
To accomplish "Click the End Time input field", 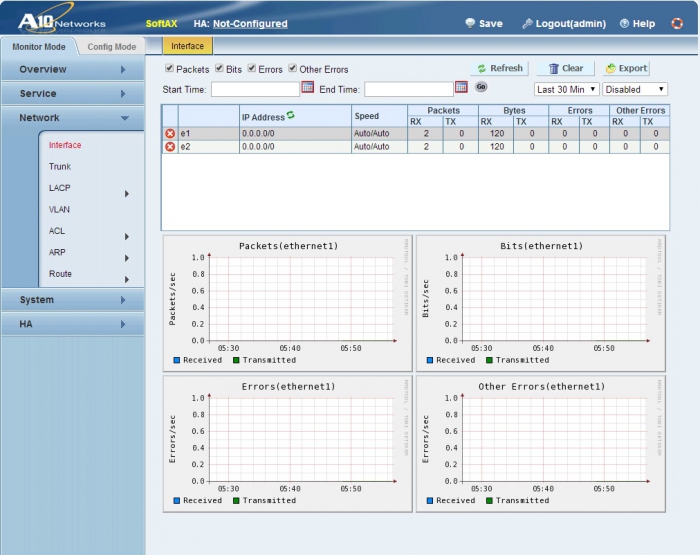I will coord(409,89).
